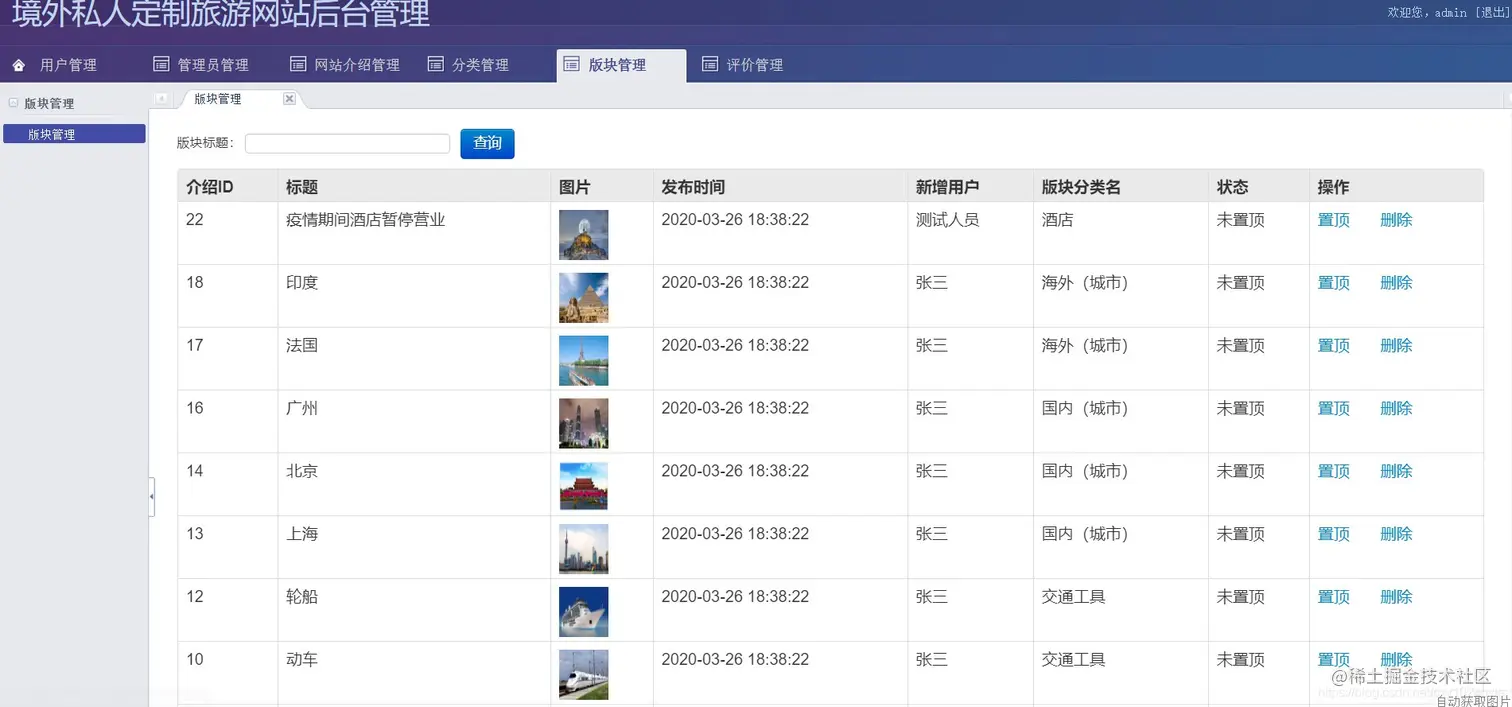Open the 法国 Eiffel Tower thumbnail
Viewport: 1512px width, 707px height.
[583, 359]
